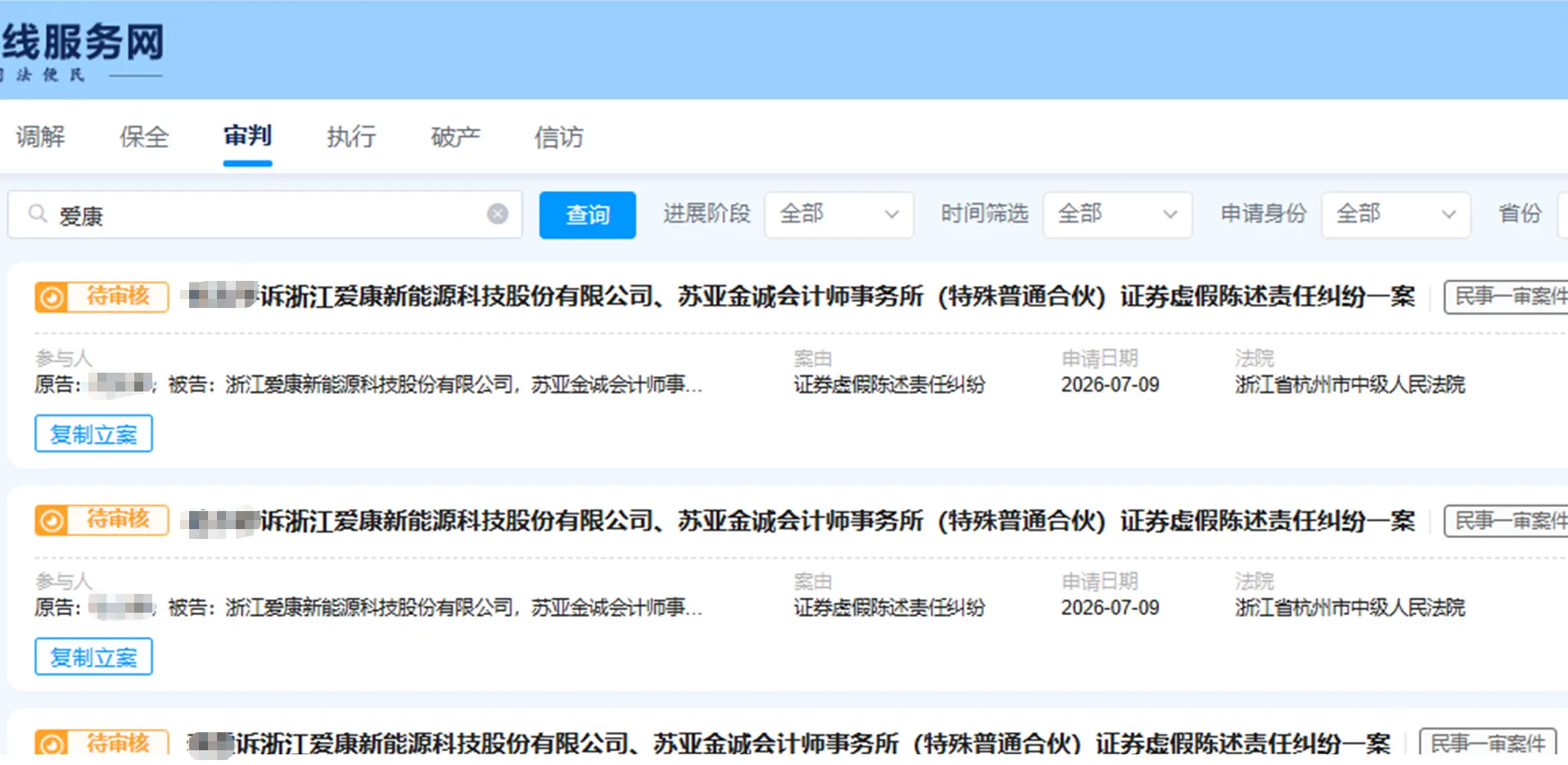This screenshot has width=1568, height=765.
Task: Switch to the 调解 tab
Action: click(41, 137)
